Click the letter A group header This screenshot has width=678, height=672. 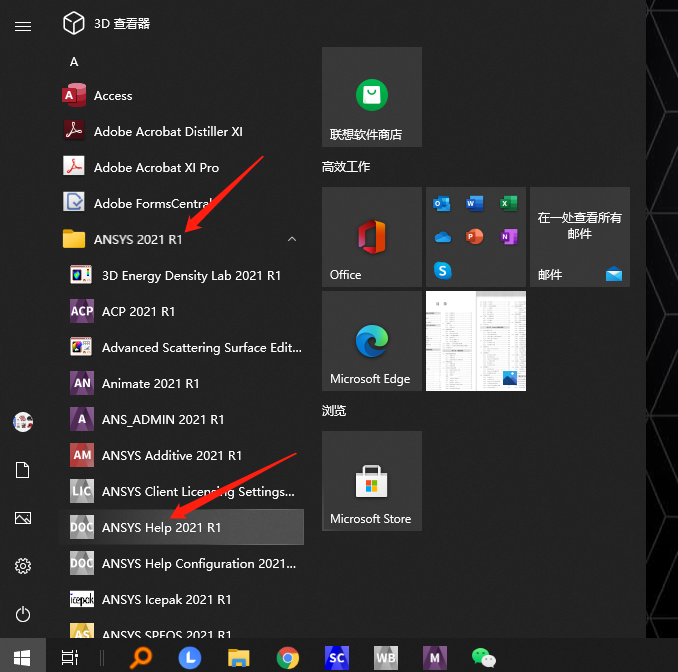click(74, 61)
